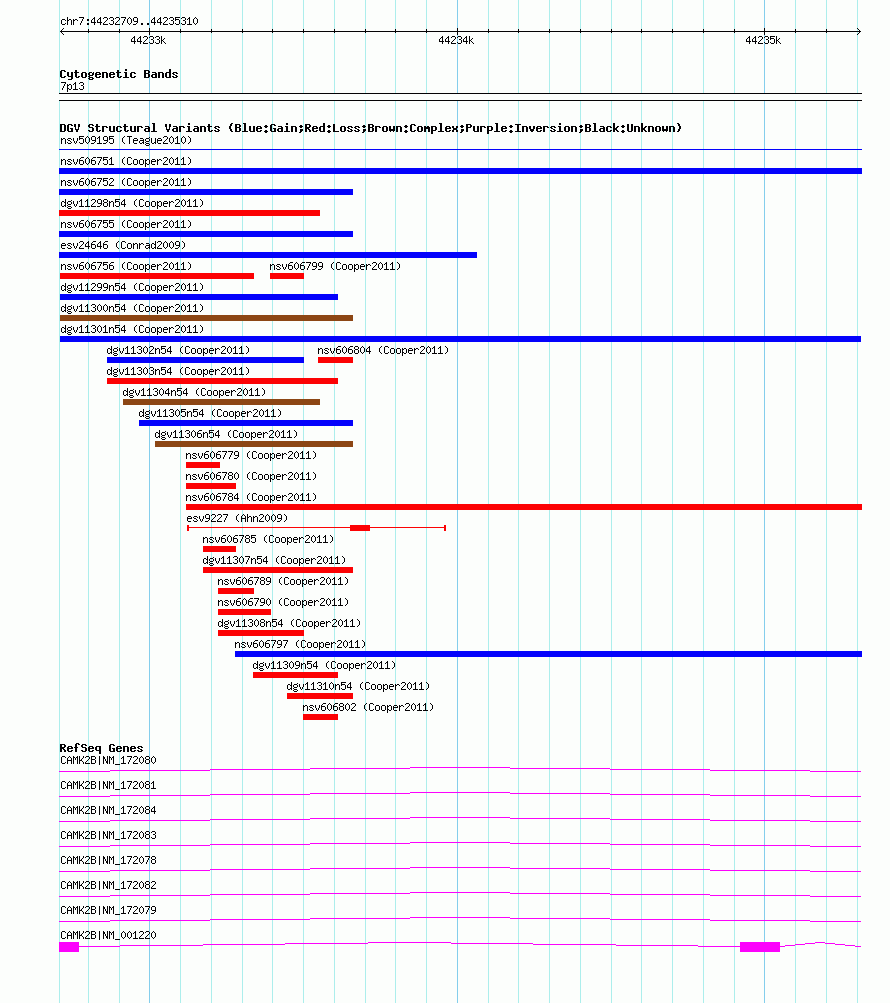Click the nsv606780 (Cooper2011) label
The image size is (890, 1003).
point(251,477)
